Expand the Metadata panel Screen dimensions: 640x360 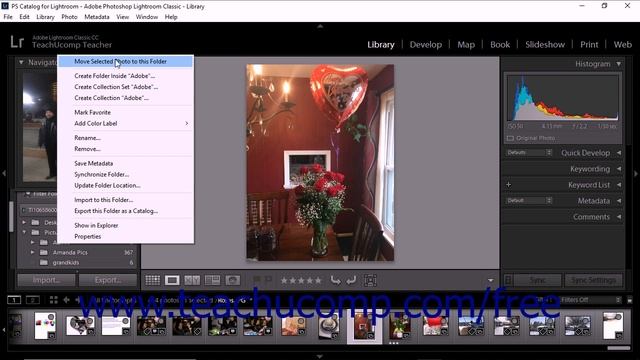coord(619,200)
